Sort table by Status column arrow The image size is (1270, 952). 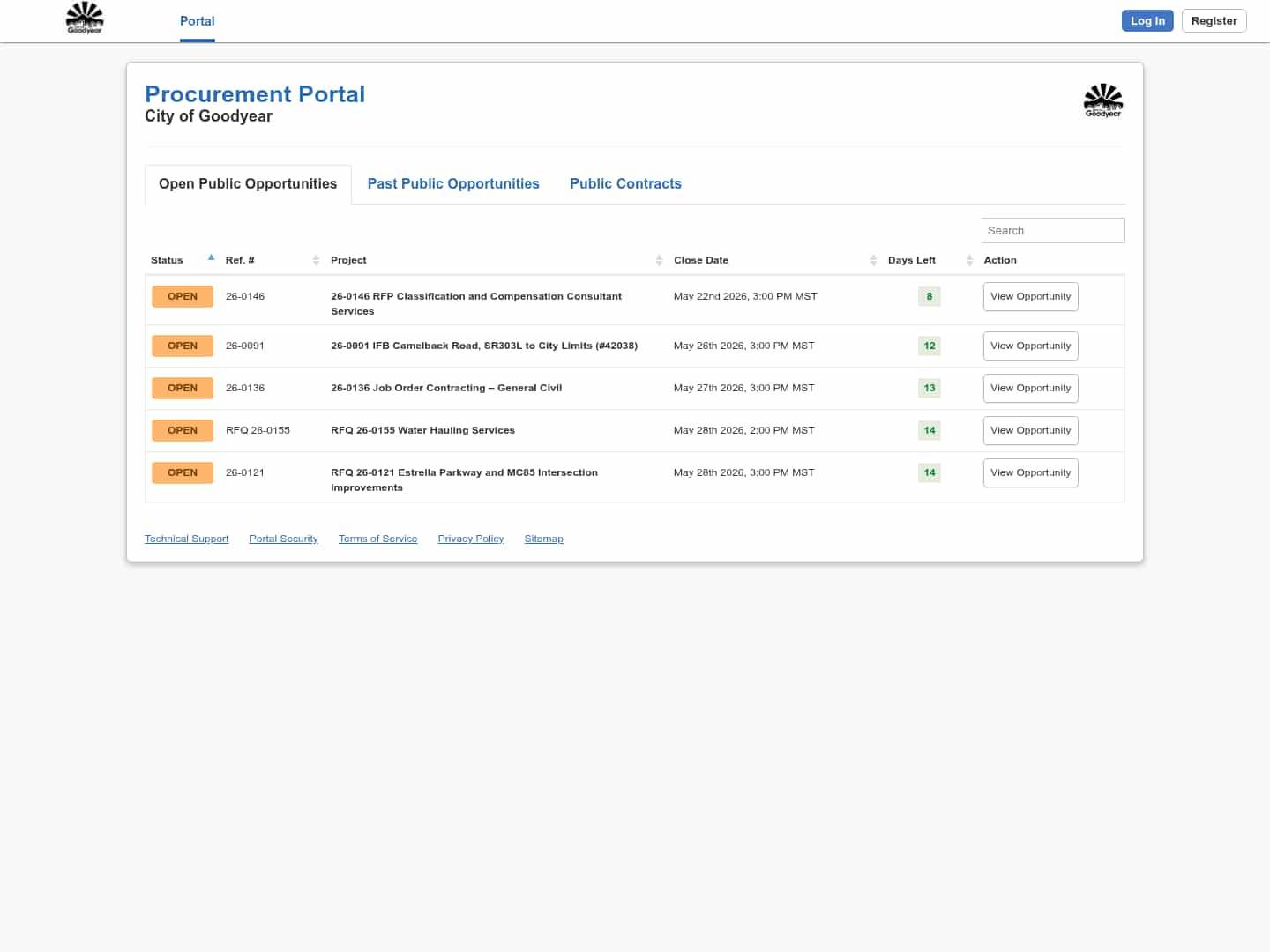click(211, 257)
